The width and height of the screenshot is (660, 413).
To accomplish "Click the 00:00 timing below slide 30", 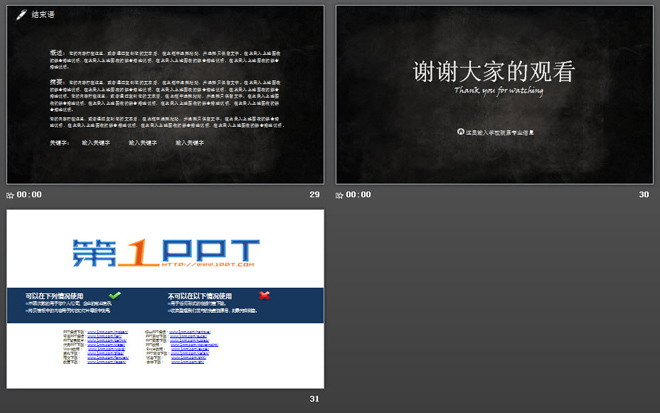I will tap(358, 195).
